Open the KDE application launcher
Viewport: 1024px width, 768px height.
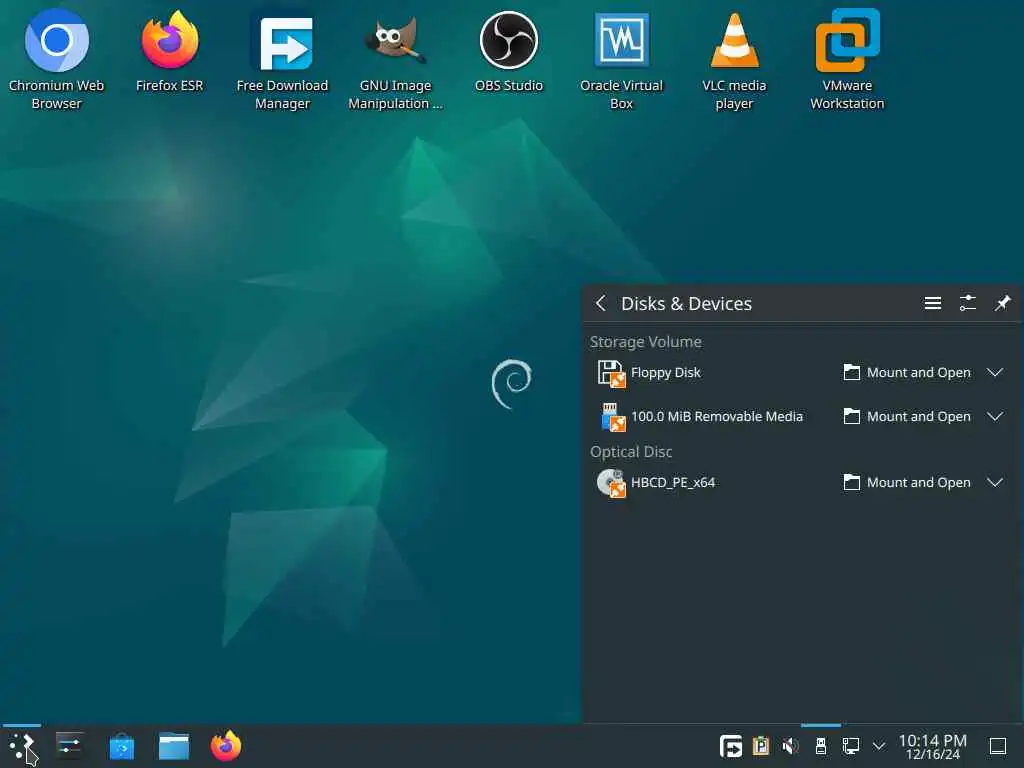tap(22, 746)
